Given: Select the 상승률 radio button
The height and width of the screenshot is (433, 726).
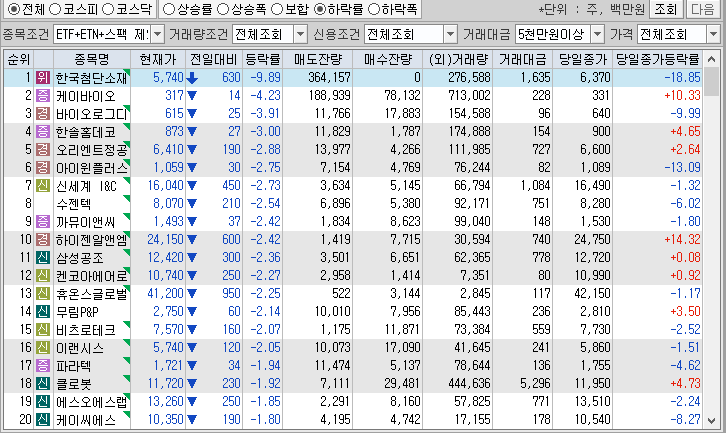Looking at the screenshot, I should pyautogui.click(x=169, y=9).
